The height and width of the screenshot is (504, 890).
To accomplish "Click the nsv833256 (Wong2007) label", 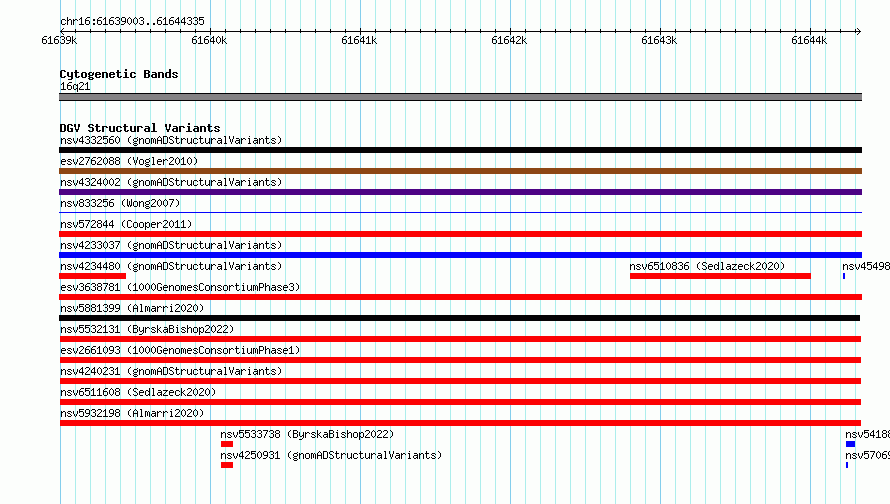I will (x=120, y=203).
